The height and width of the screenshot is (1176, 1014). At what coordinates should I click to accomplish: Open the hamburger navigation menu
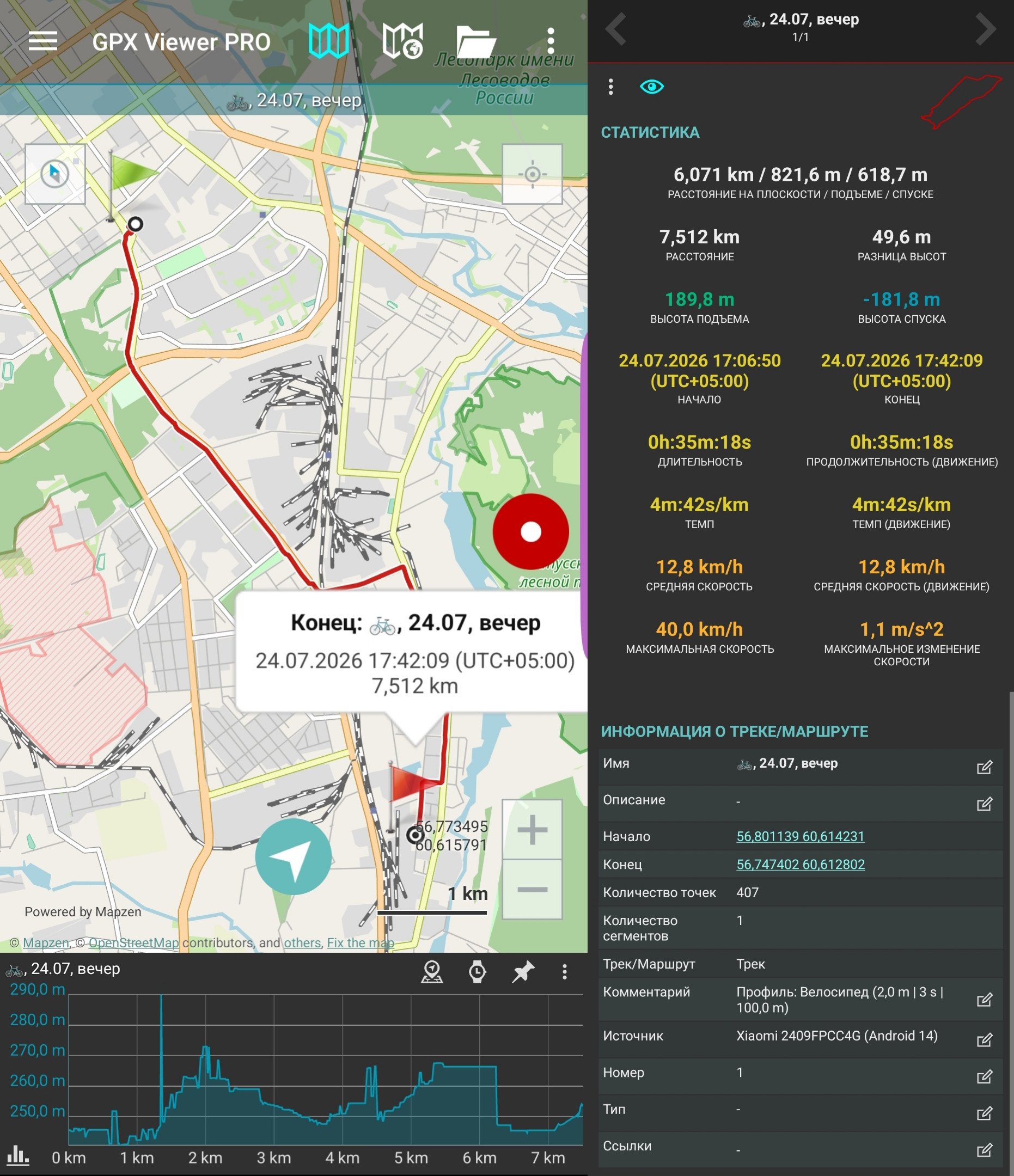[43, 41]
